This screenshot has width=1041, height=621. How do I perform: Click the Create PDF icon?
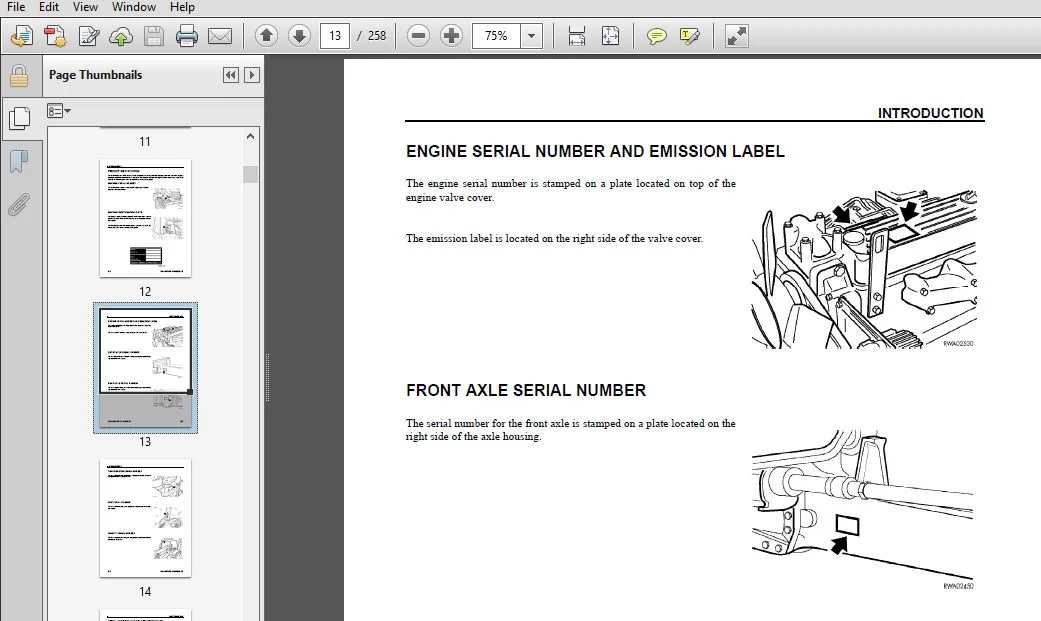click(x=22, y=36)
